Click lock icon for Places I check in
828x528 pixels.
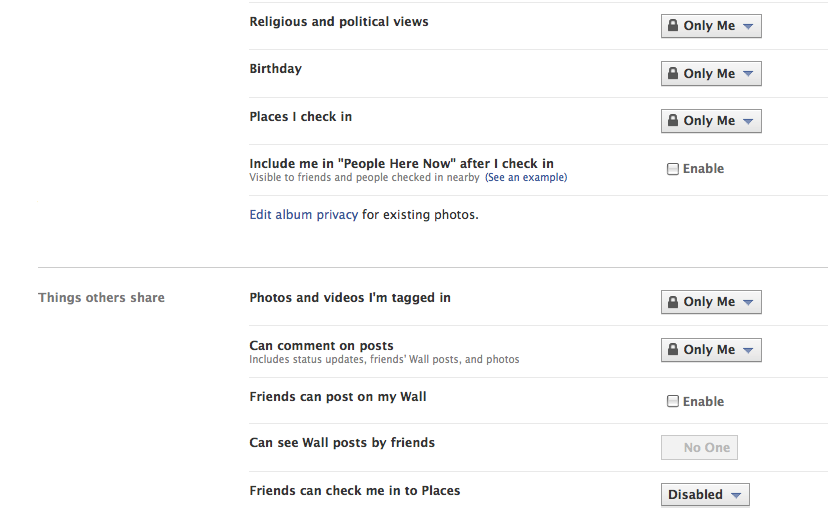pyautogui.click(x=673, y=120)
